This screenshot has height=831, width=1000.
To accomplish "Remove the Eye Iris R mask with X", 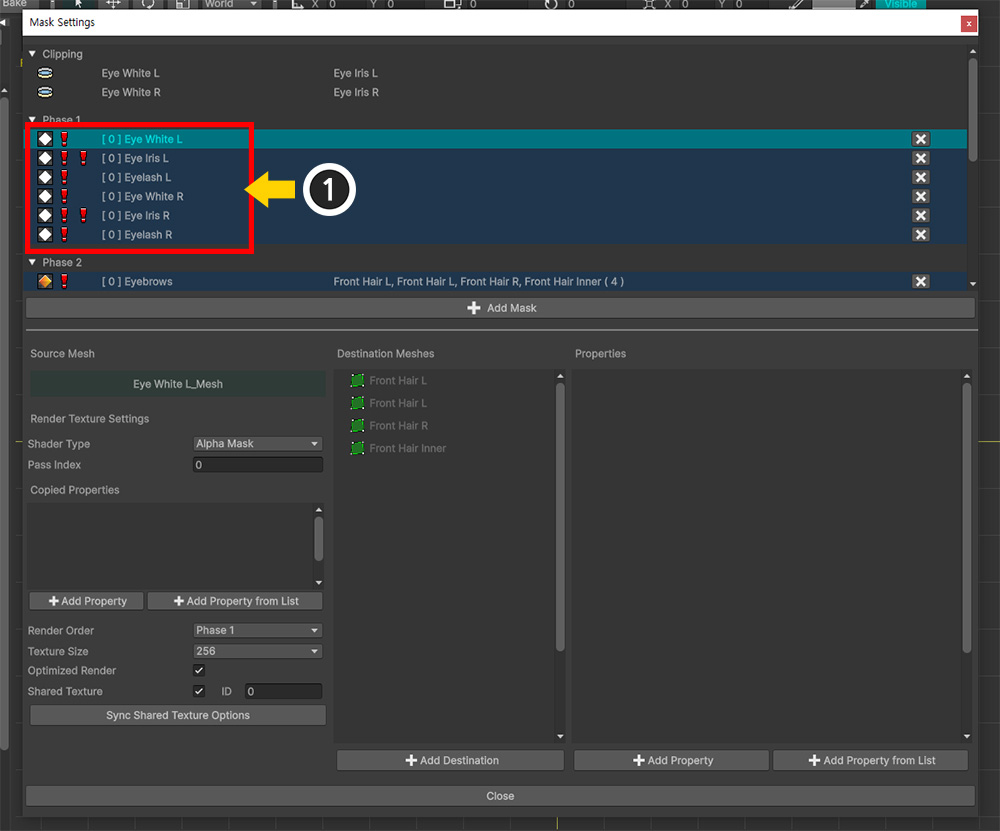I will 920,216.
